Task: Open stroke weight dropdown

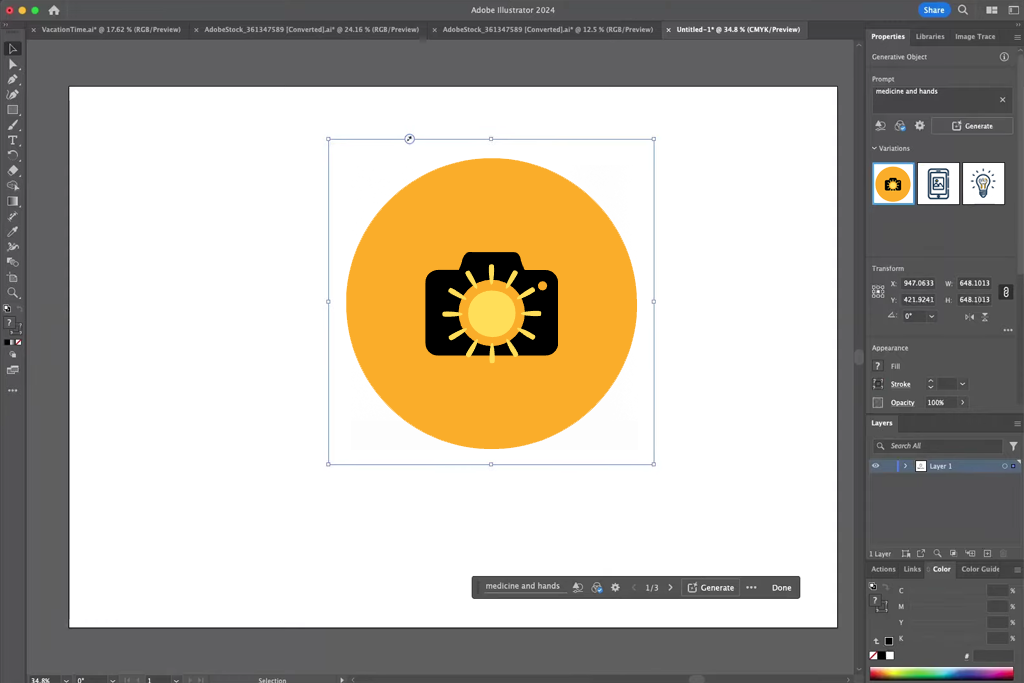Action: tap(962, 384)
